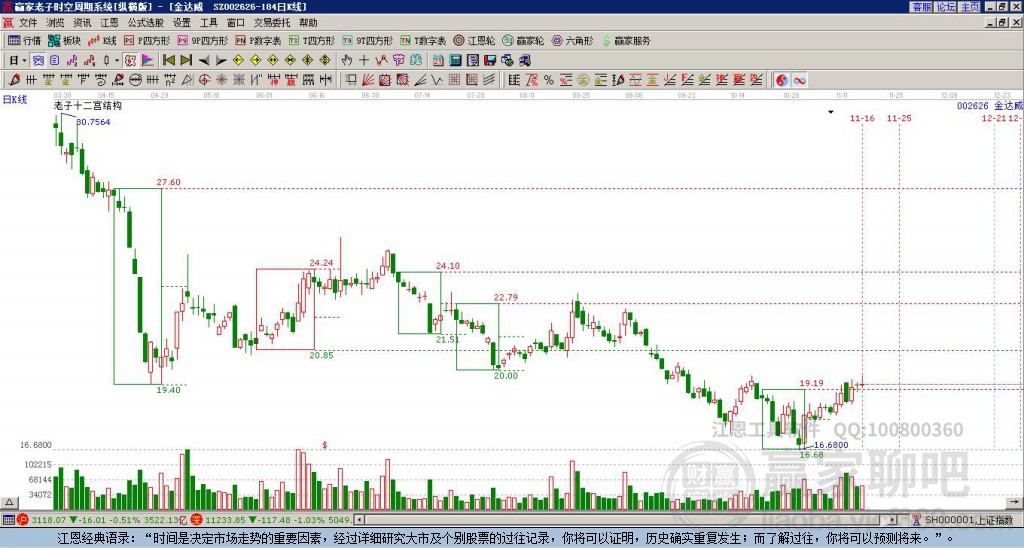Click the 客服 button in title bar
Viewport: 1024px width, 548px height.
pos(921,7)
